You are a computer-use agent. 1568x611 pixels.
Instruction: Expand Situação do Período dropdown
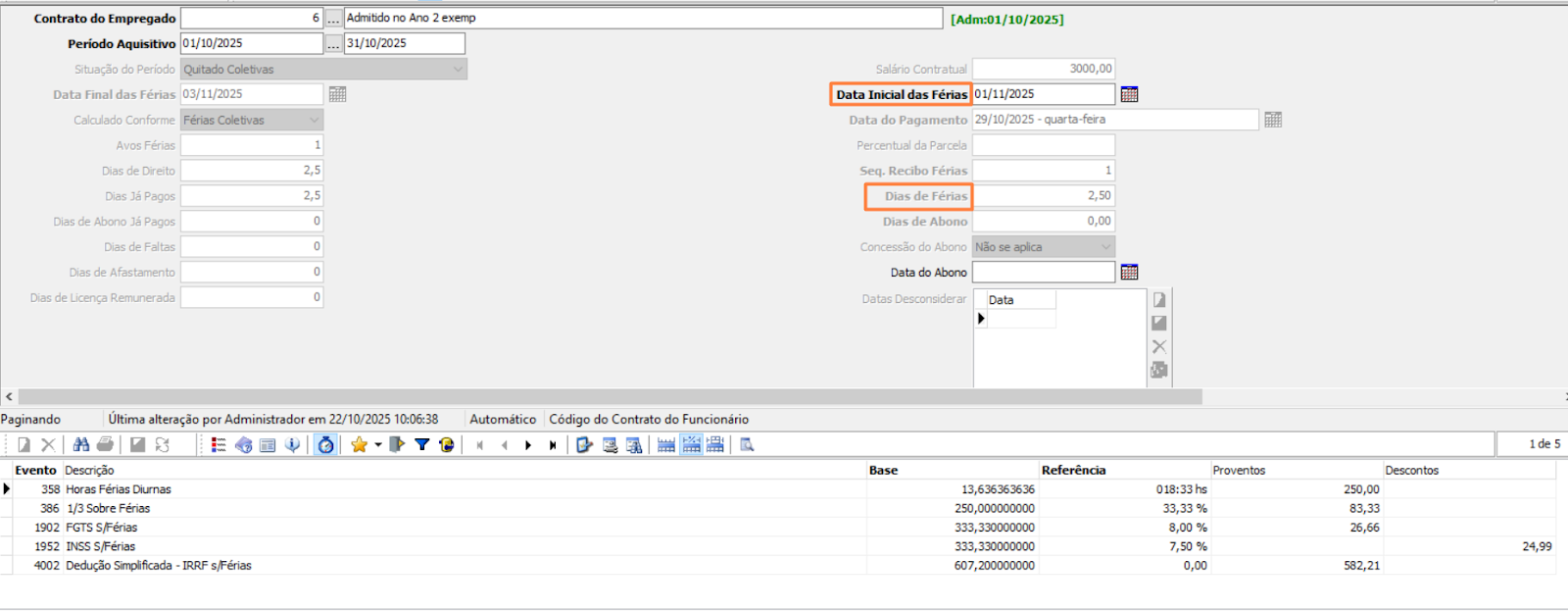click(458, 70)
